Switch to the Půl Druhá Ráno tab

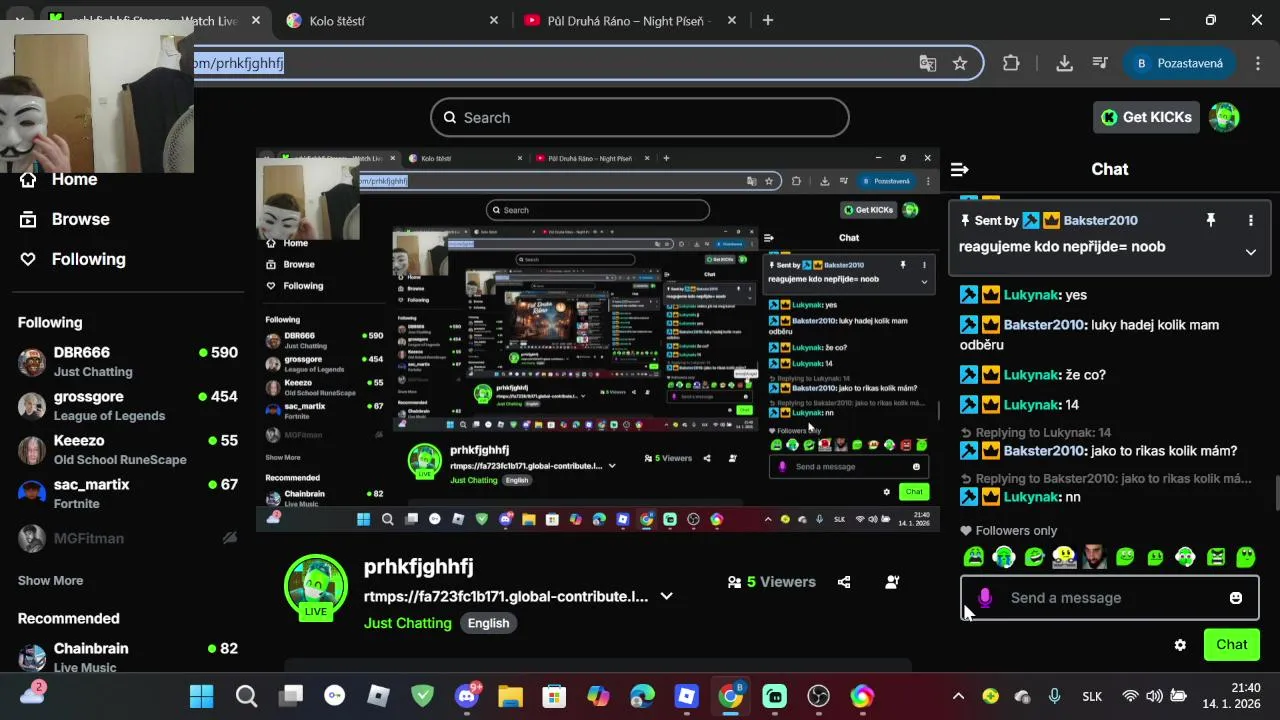click(x=630, y=20)
